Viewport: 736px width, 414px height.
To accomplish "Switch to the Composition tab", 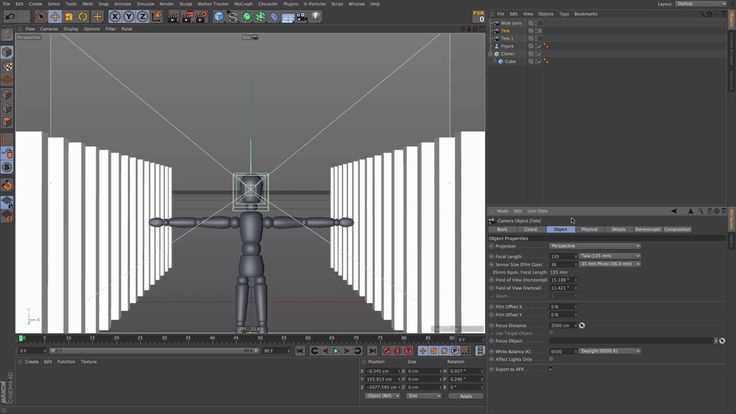I will 677,230.
